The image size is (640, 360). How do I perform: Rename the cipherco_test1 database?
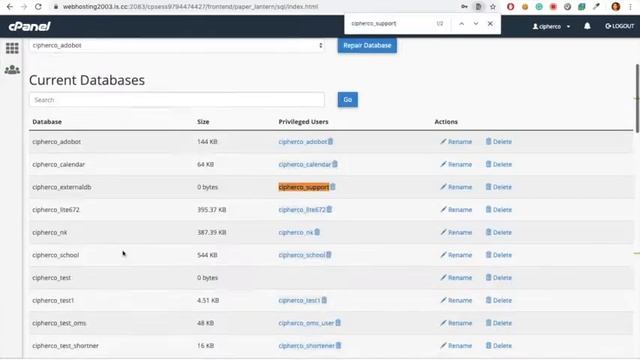click(x=456, y=300)
